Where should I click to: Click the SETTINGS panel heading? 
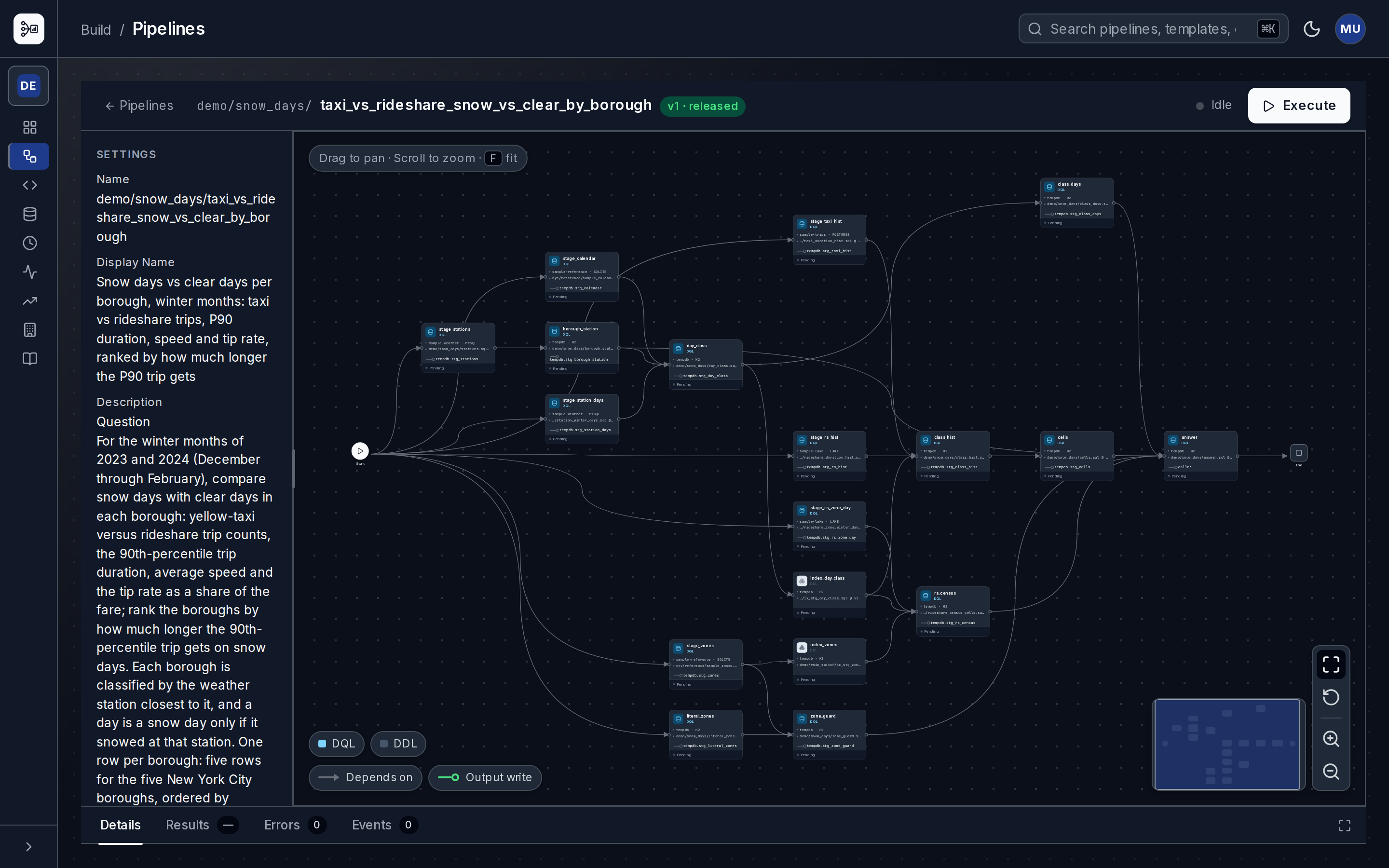tap(126, 154)
